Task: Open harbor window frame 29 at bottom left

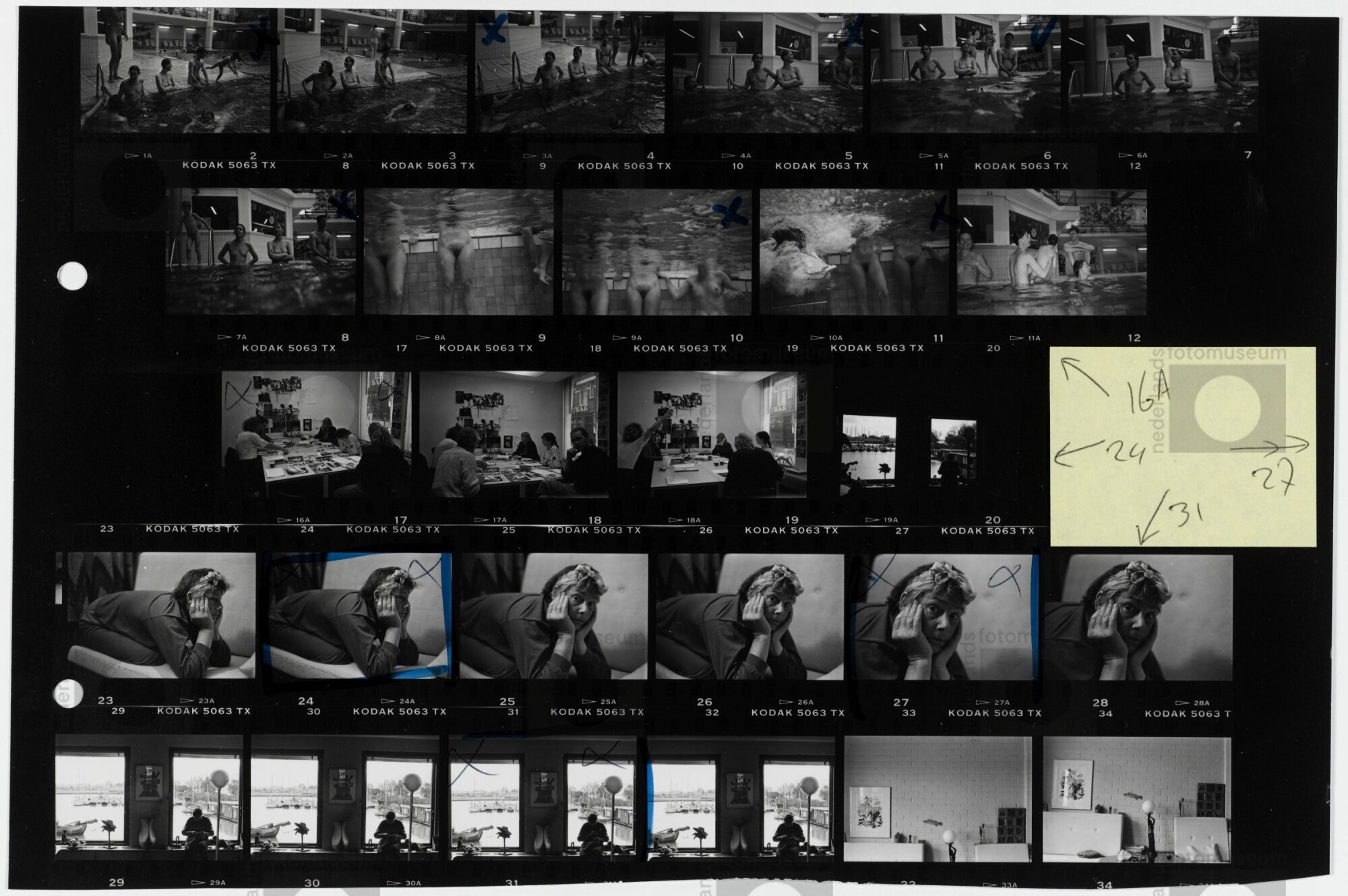Action: (x=148, y=798)
